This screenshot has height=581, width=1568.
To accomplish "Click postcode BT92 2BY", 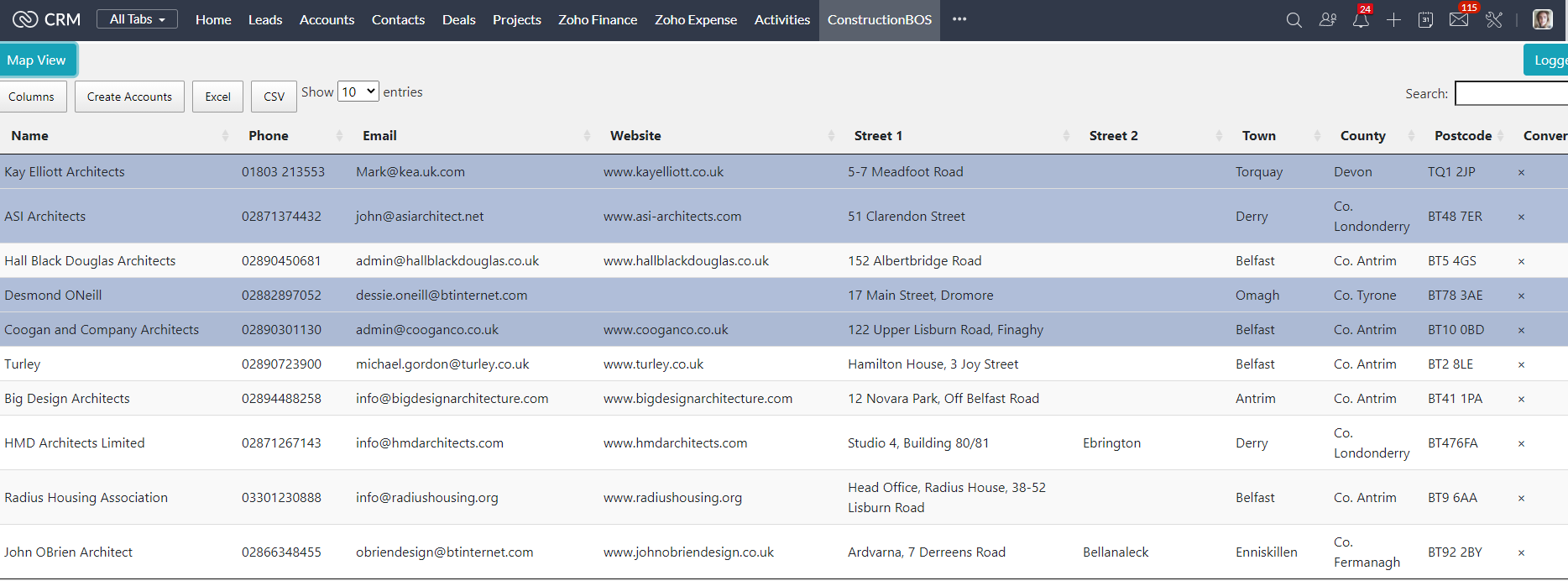I will [1455, 552].
